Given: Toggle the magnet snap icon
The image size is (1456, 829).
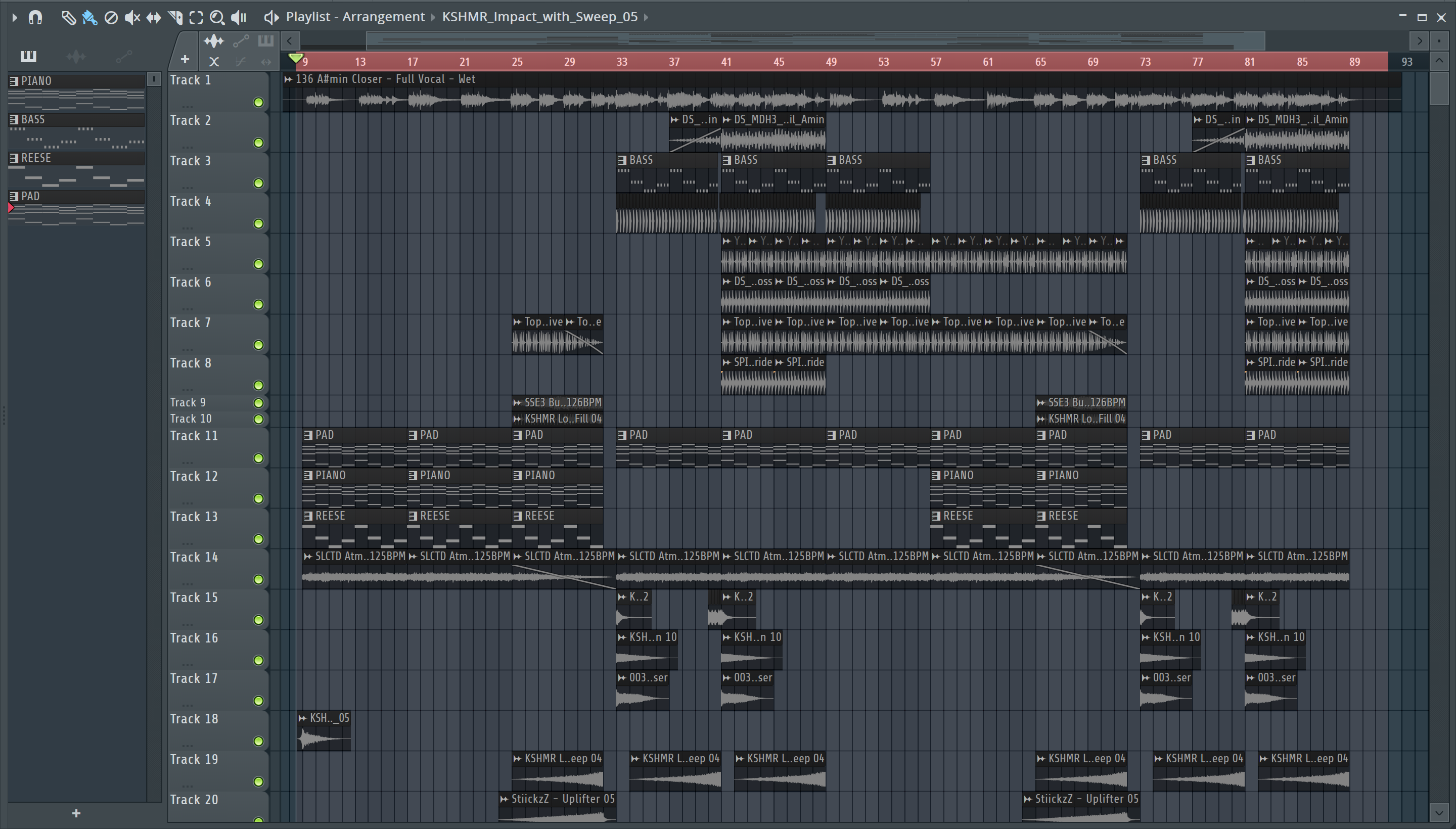Looking at the screenshot, I should [35, 18].
